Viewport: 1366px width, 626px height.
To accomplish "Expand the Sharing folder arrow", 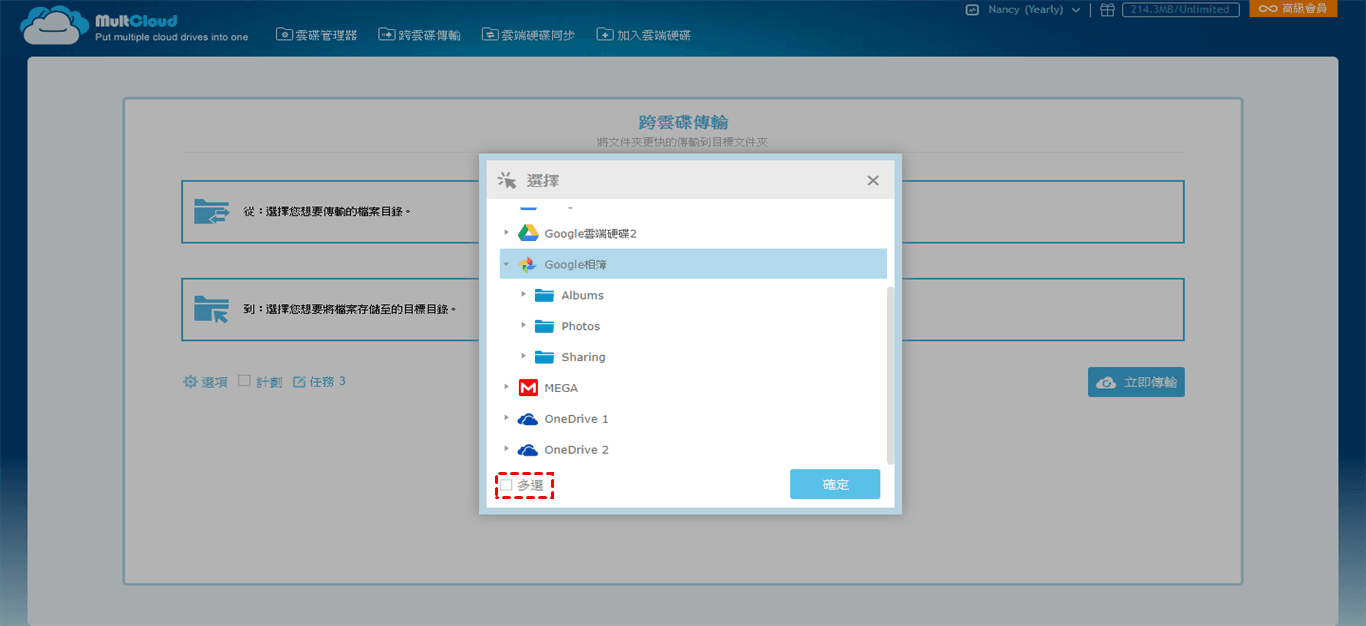I will pyautogui.click(x=524, y=357).
